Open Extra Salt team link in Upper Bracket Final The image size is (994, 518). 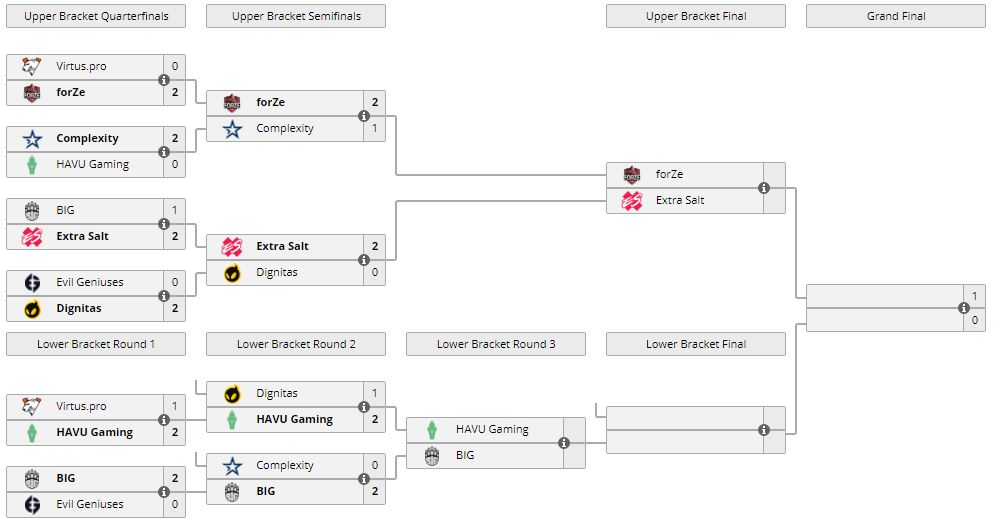point(680,201)
